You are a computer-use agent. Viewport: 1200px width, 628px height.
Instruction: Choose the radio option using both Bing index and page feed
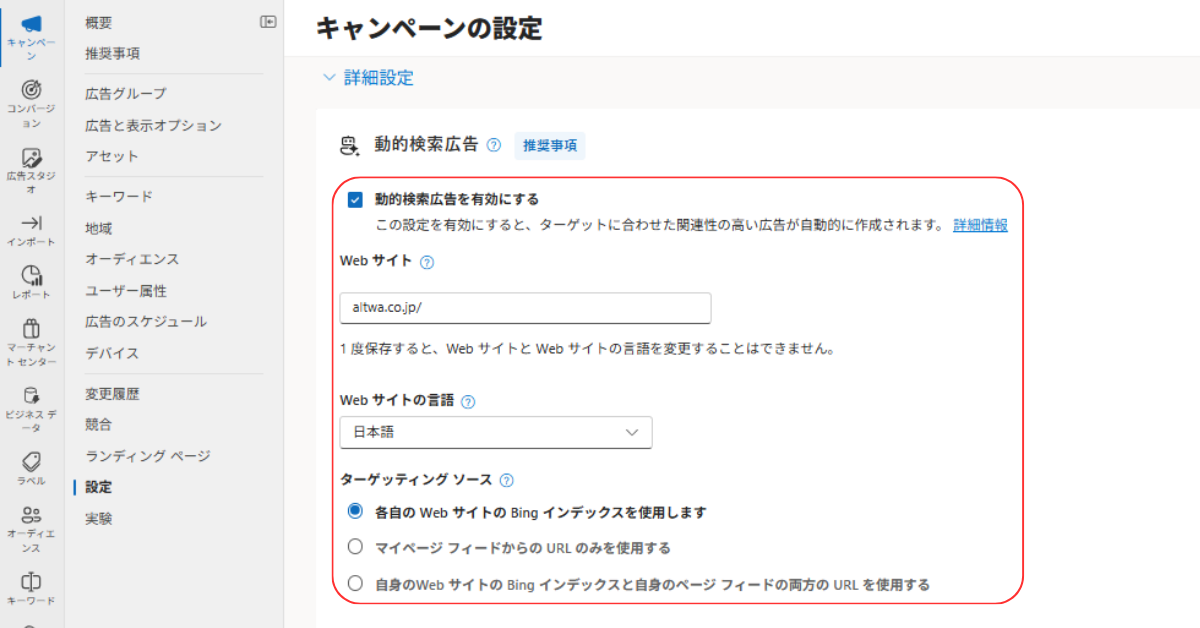point(355,584)
